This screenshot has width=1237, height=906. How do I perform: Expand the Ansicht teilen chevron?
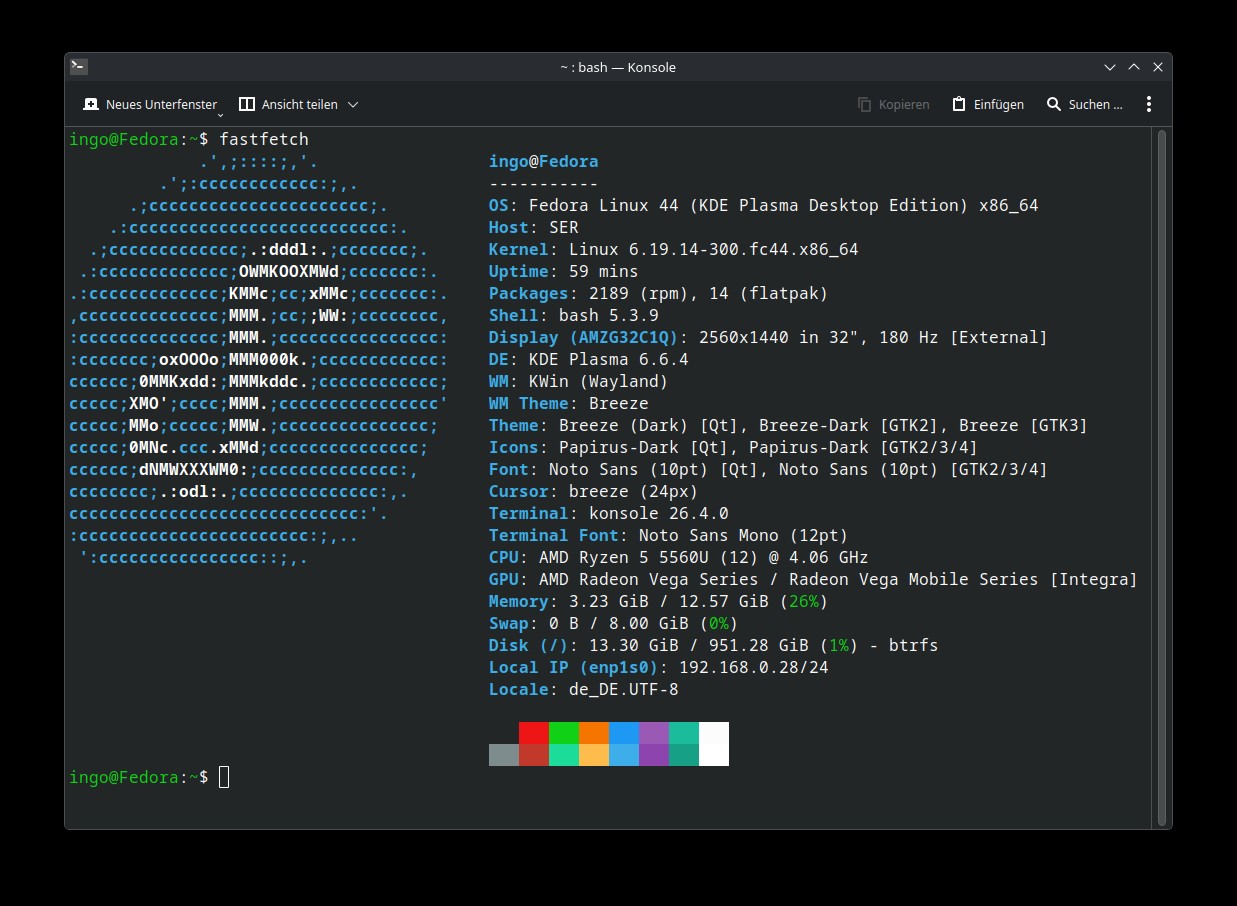click(x=353, y=104)
